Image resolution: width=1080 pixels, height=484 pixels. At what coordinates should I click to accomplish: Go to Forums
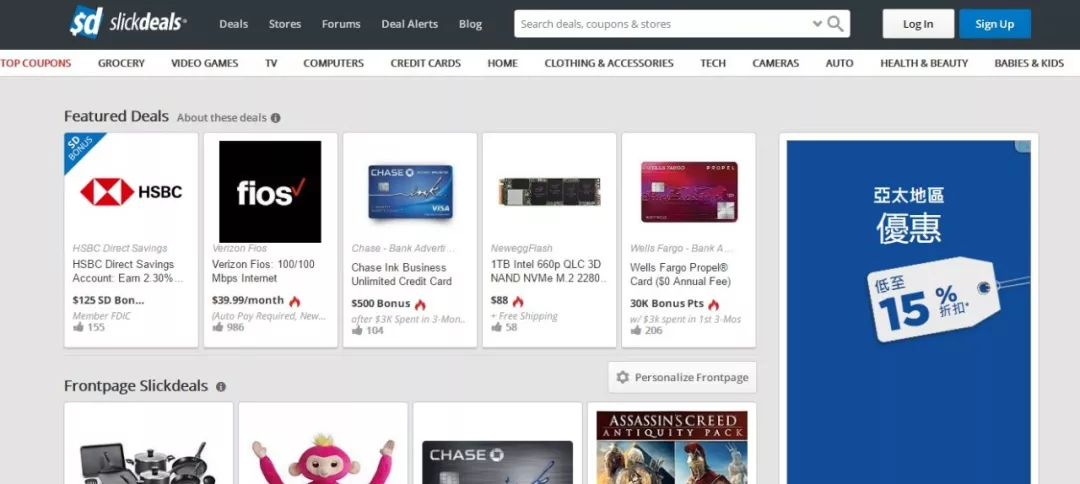pos(341,24)
